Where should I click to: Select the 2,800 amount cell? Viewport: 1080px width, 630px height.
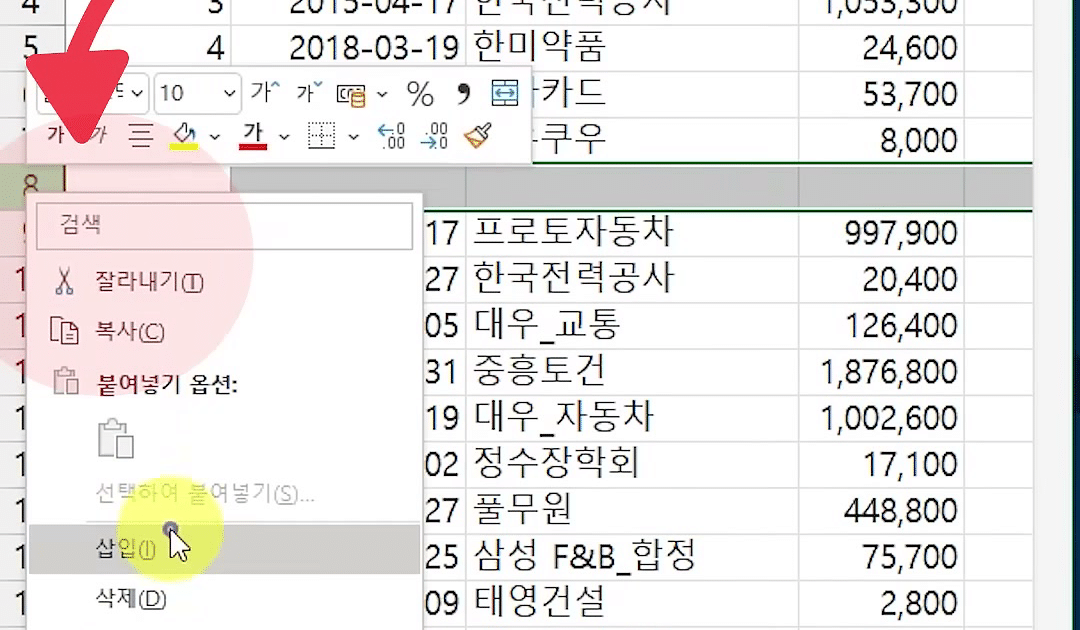coord(881,602)
